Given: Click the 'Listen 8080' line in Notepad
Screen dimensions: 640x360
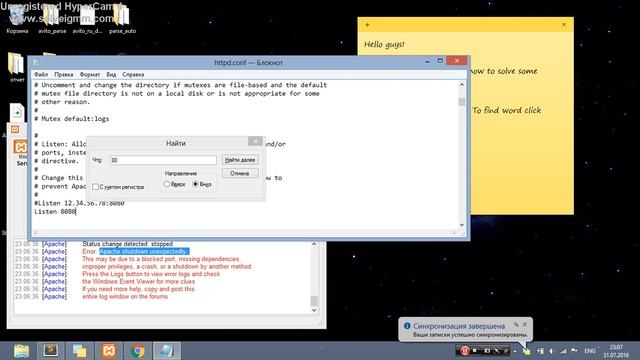Looking at the screenshot, I should coord(55,211).
